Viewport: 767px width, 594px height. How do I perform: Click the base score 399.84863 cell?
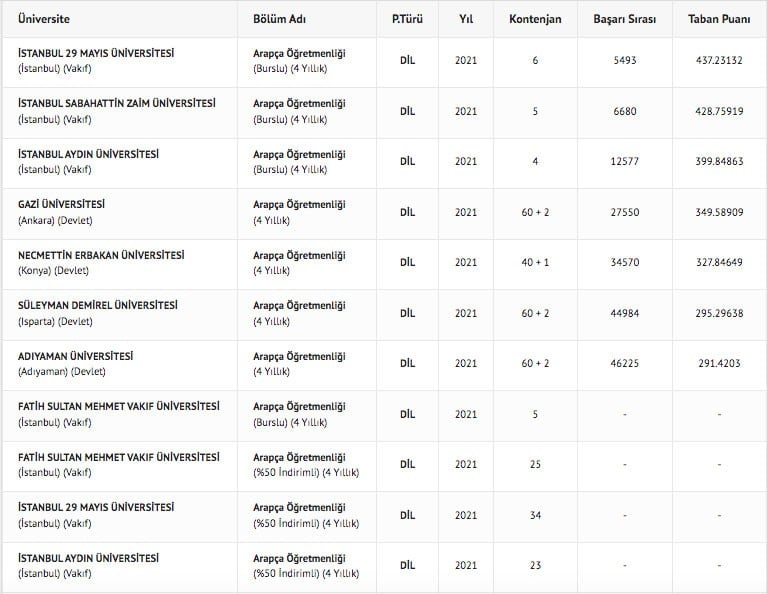pos(719,162)
